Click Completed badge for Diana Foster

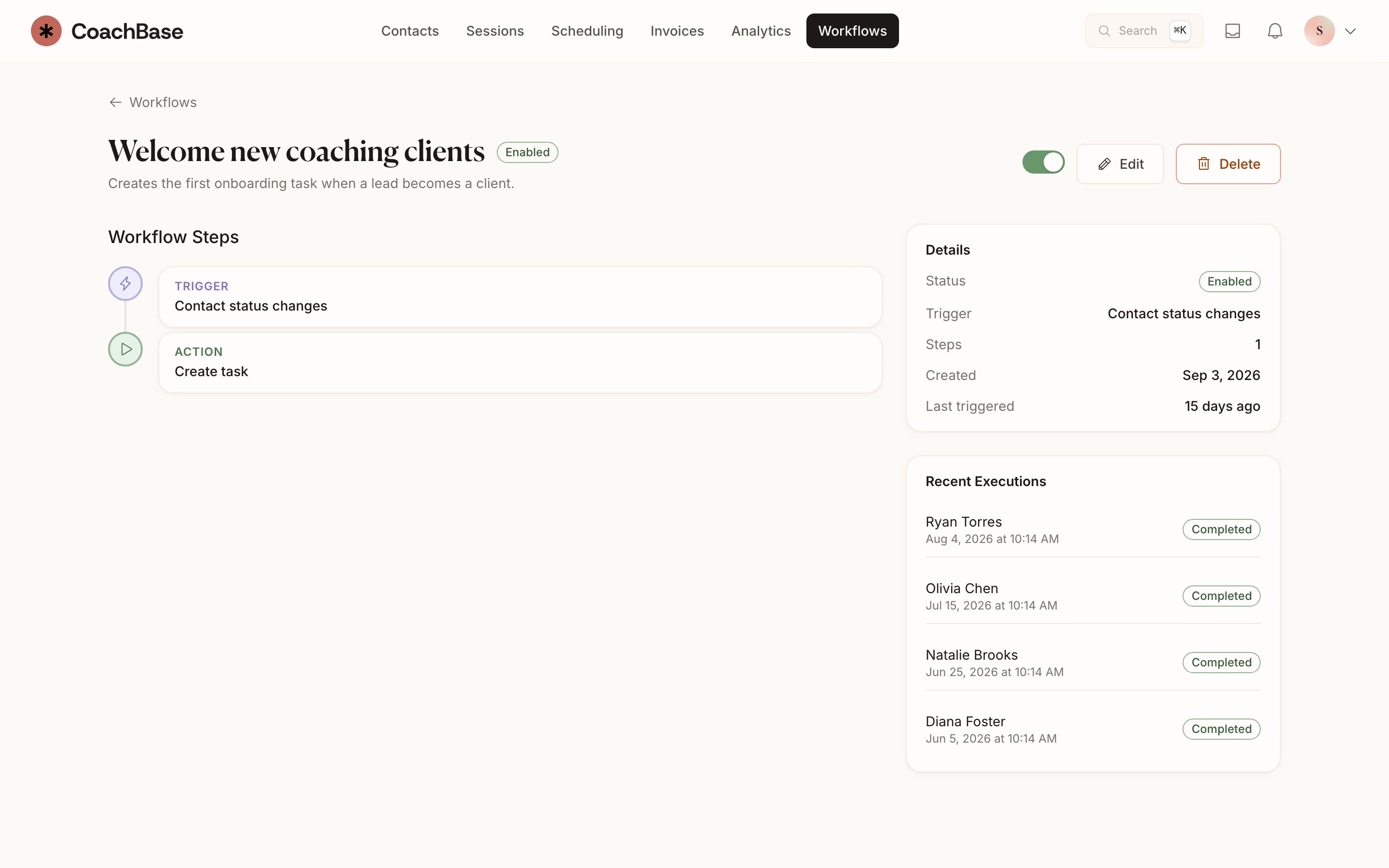(x=1221, y=729)
